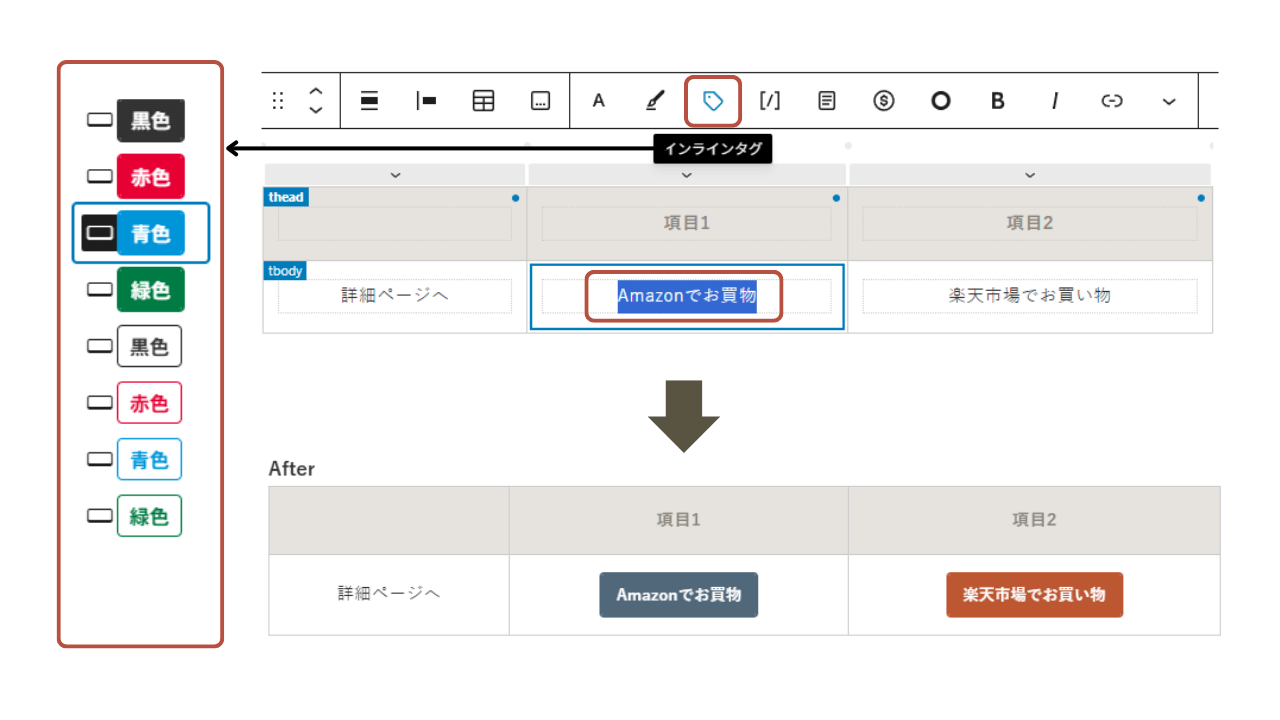
Task: Open the block alignment toolbar icon
Action: pos(369,100)
